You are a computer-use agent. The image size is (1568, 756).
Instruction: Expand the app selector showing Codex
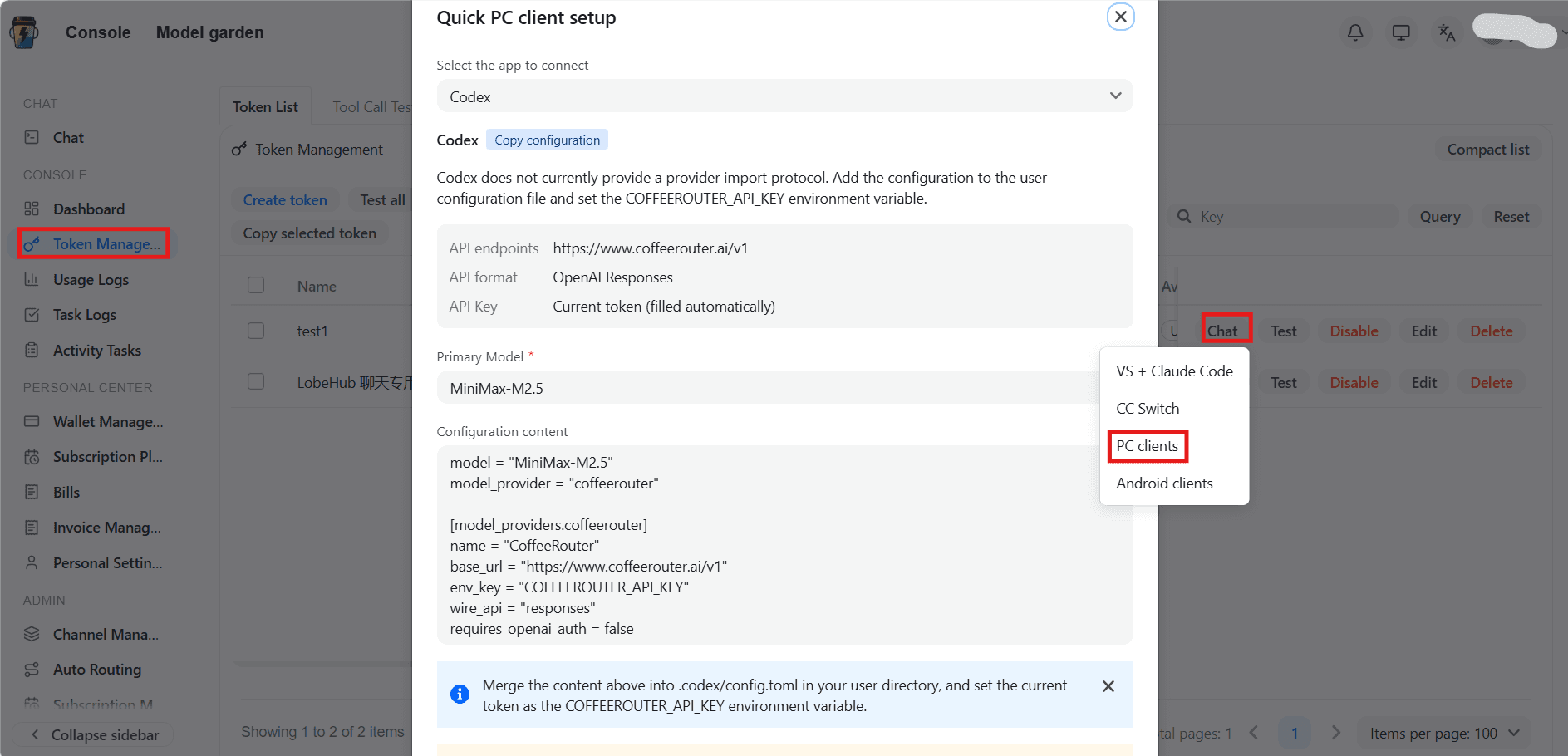(x=784, y=96)
